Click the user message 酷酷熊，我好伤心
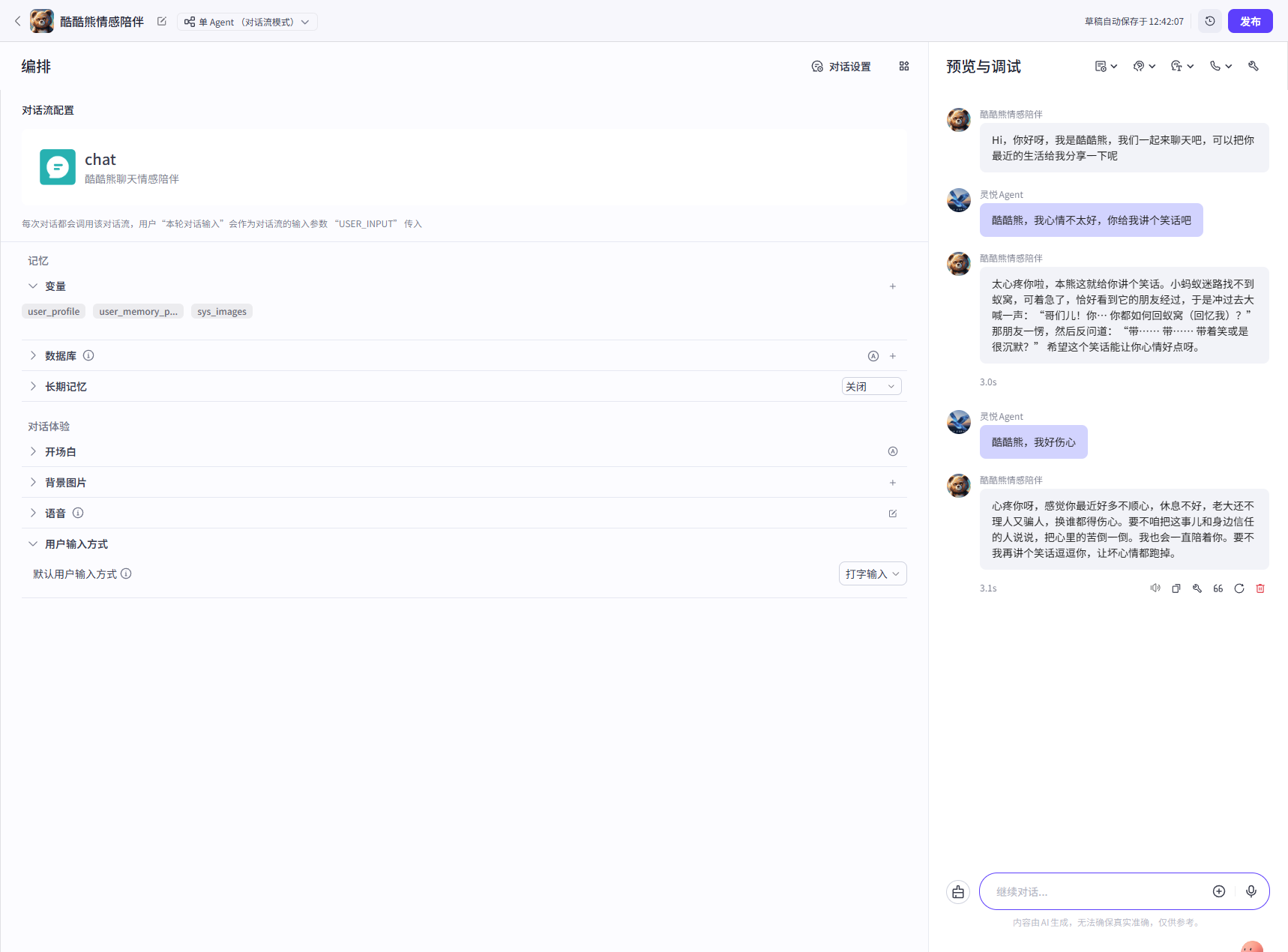The height and width of the screenshot is (952, 1288). 1033,442
